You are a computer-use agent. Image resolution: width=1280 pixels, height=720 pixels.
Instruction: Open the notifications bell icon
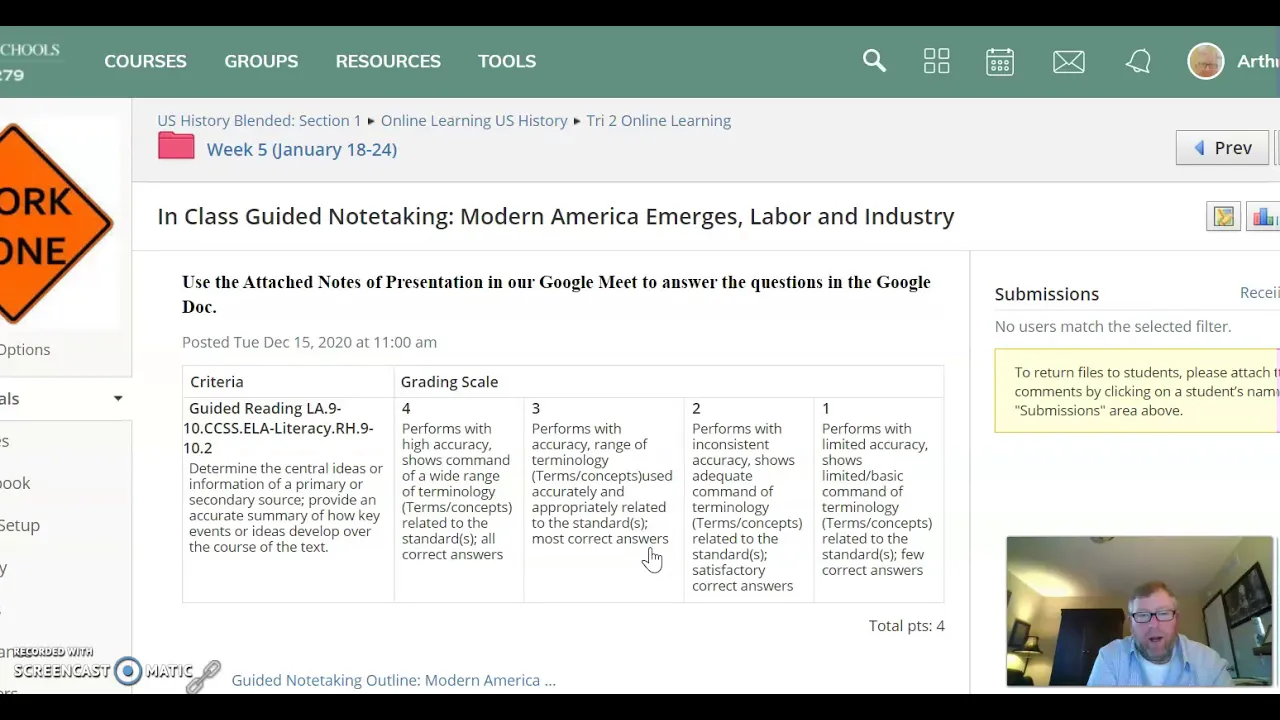click(1138, 62)
